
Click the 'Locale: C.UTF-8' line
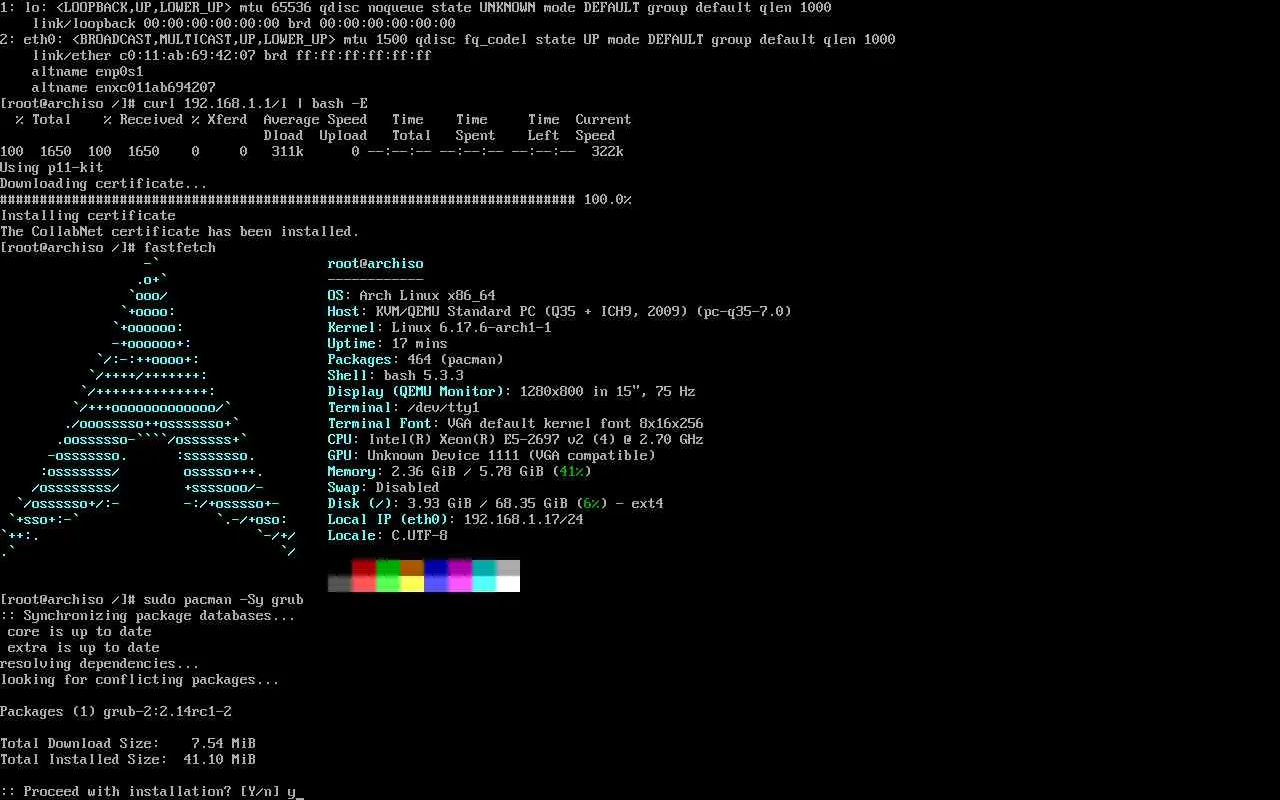click(388, 536)
